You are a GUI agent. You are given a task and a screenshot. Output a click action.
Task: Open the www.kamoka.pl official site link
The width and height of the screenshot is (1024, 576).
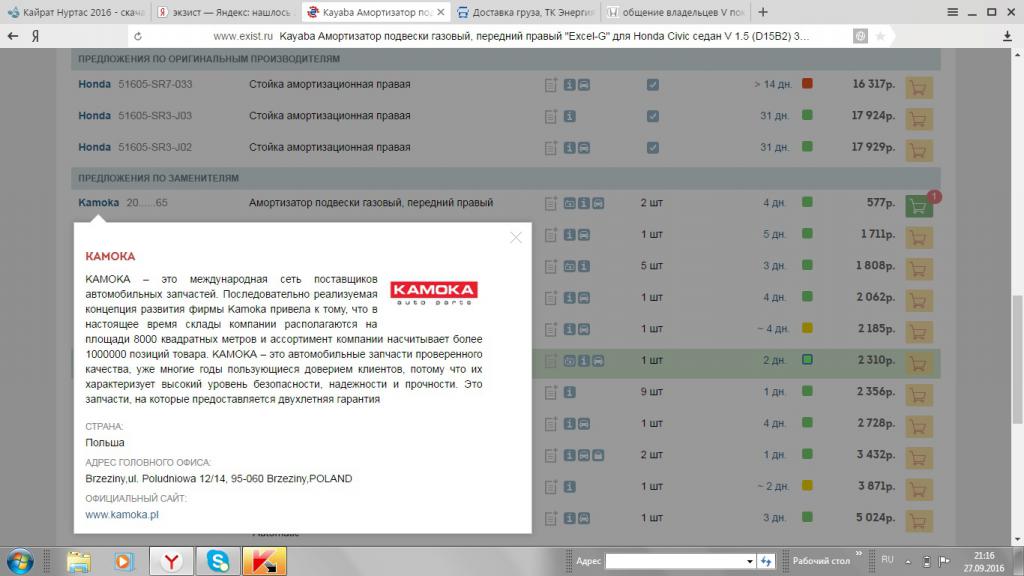click(121, 515)
